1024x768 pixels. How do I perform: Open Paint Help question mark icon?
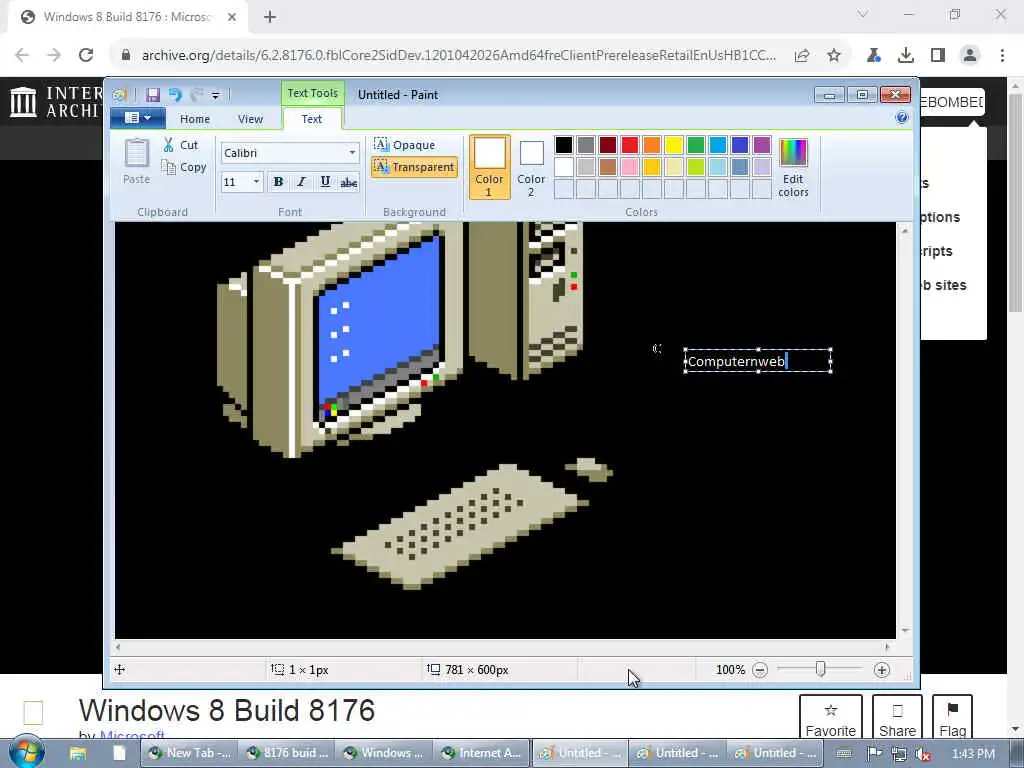tap(902, 118)
